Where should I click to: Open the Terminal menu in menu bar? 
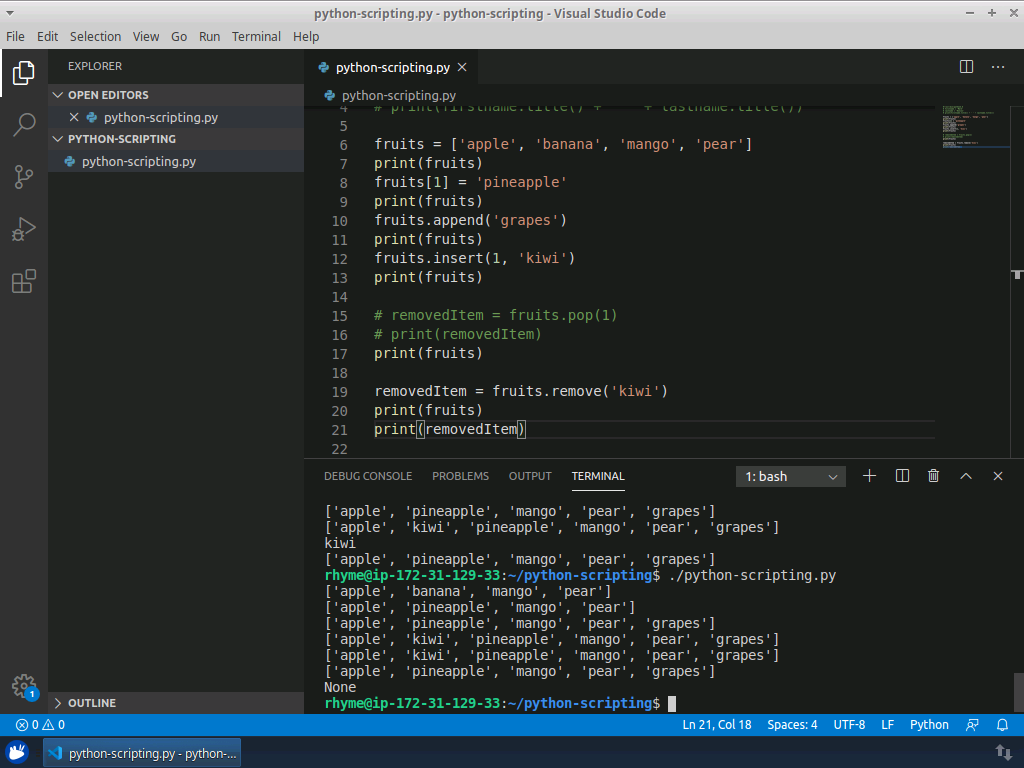coord(256,36)
